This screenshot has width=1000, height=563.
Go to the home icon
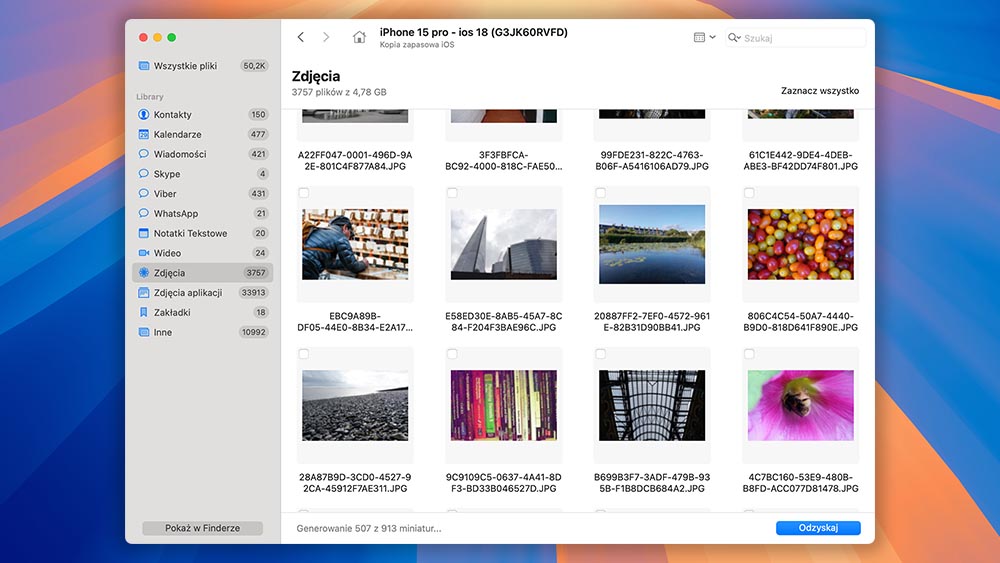359,37
